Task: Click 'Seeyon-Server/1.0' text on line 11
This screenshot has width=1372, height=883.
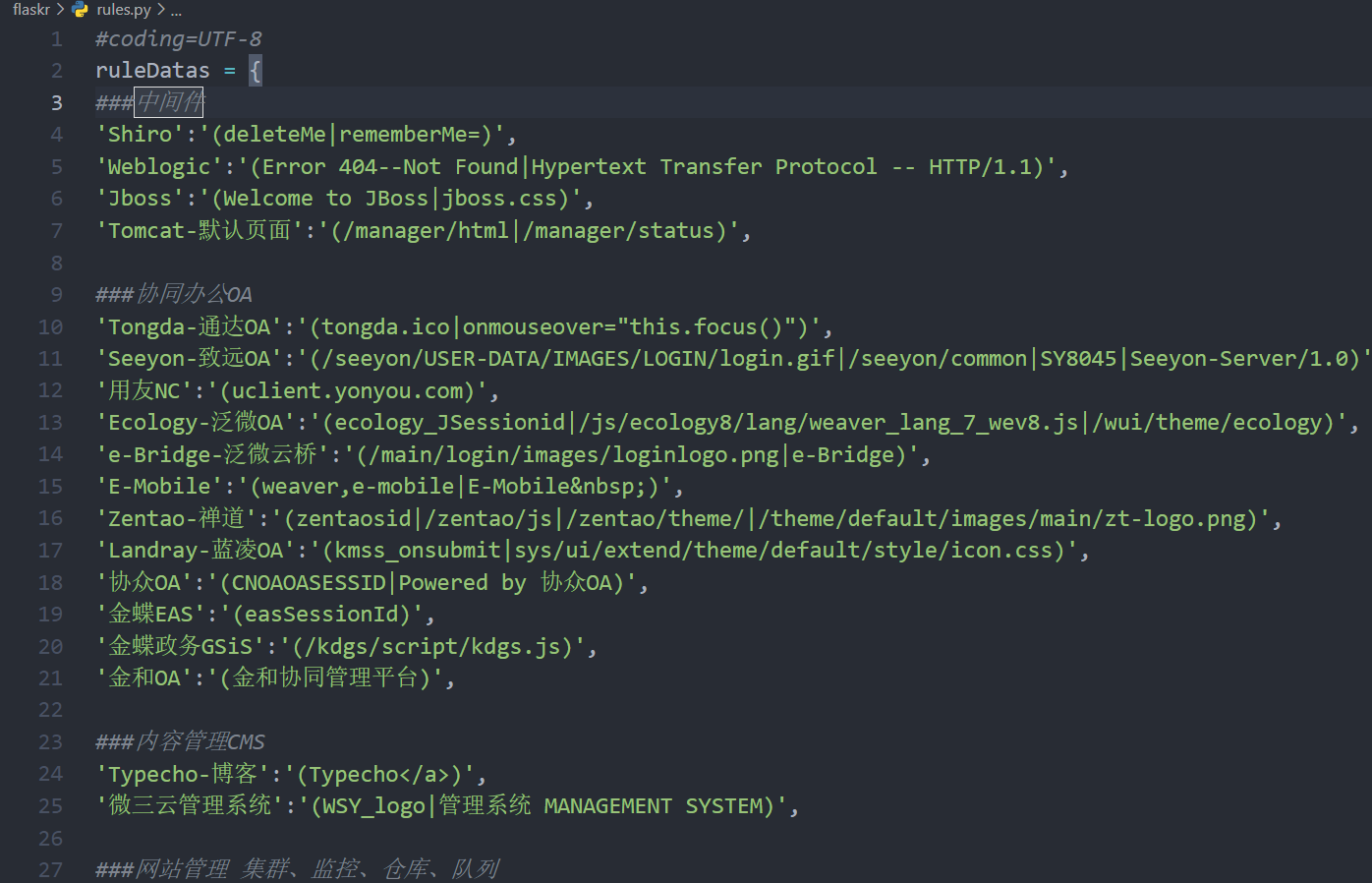Action: [1238, 359]
